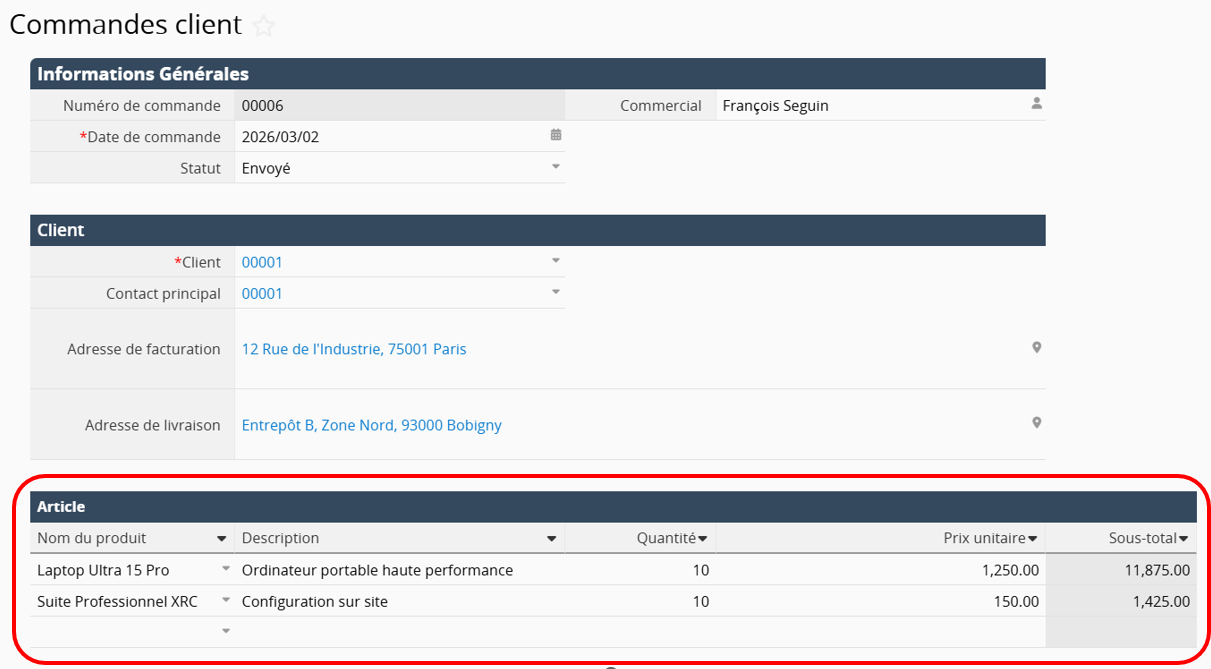Viewport: 1211px width, 669px height.
Task: Click map pin for Adresse de livraison
Action: [x=1037, y=423]
